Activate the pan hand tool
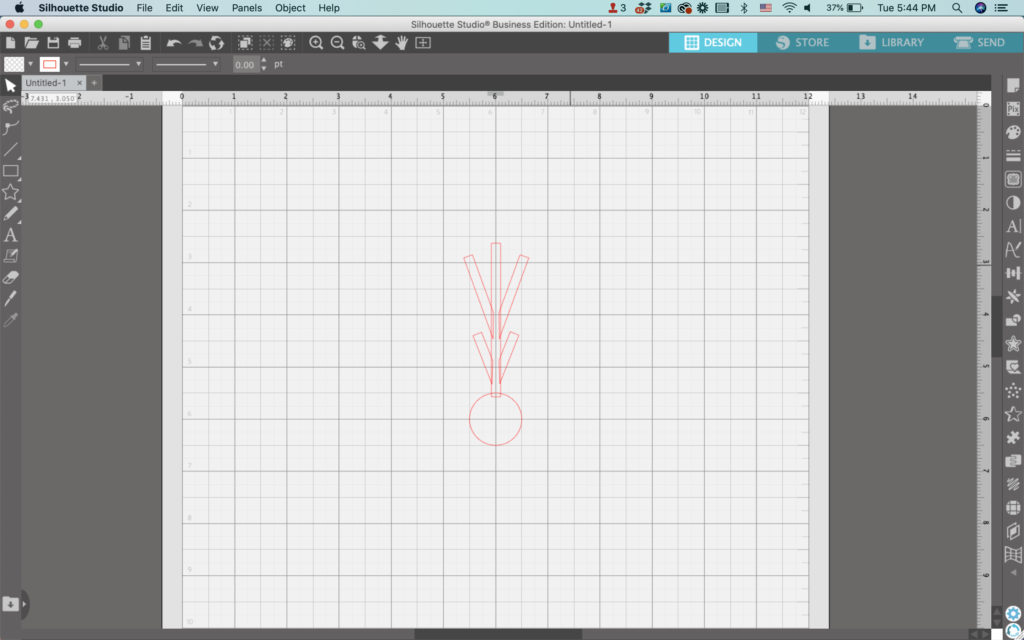 pos(402,43)
